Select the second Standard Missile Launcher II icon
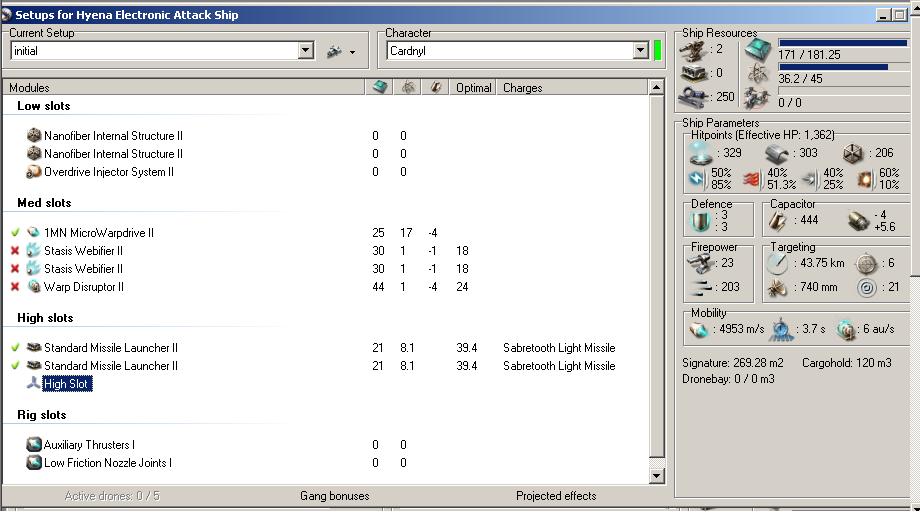This screenshot has height=512, width=920. coord(34,366)
